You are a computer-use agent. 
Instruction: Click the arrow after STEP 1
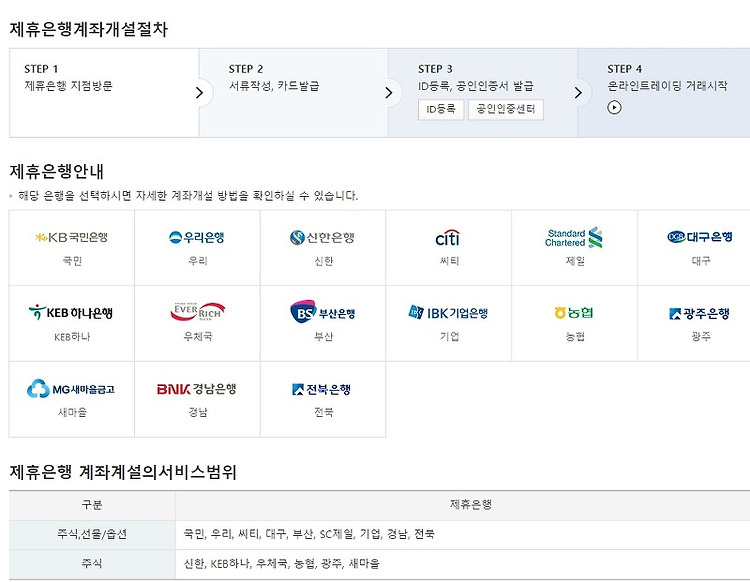(x=199, y=93)
